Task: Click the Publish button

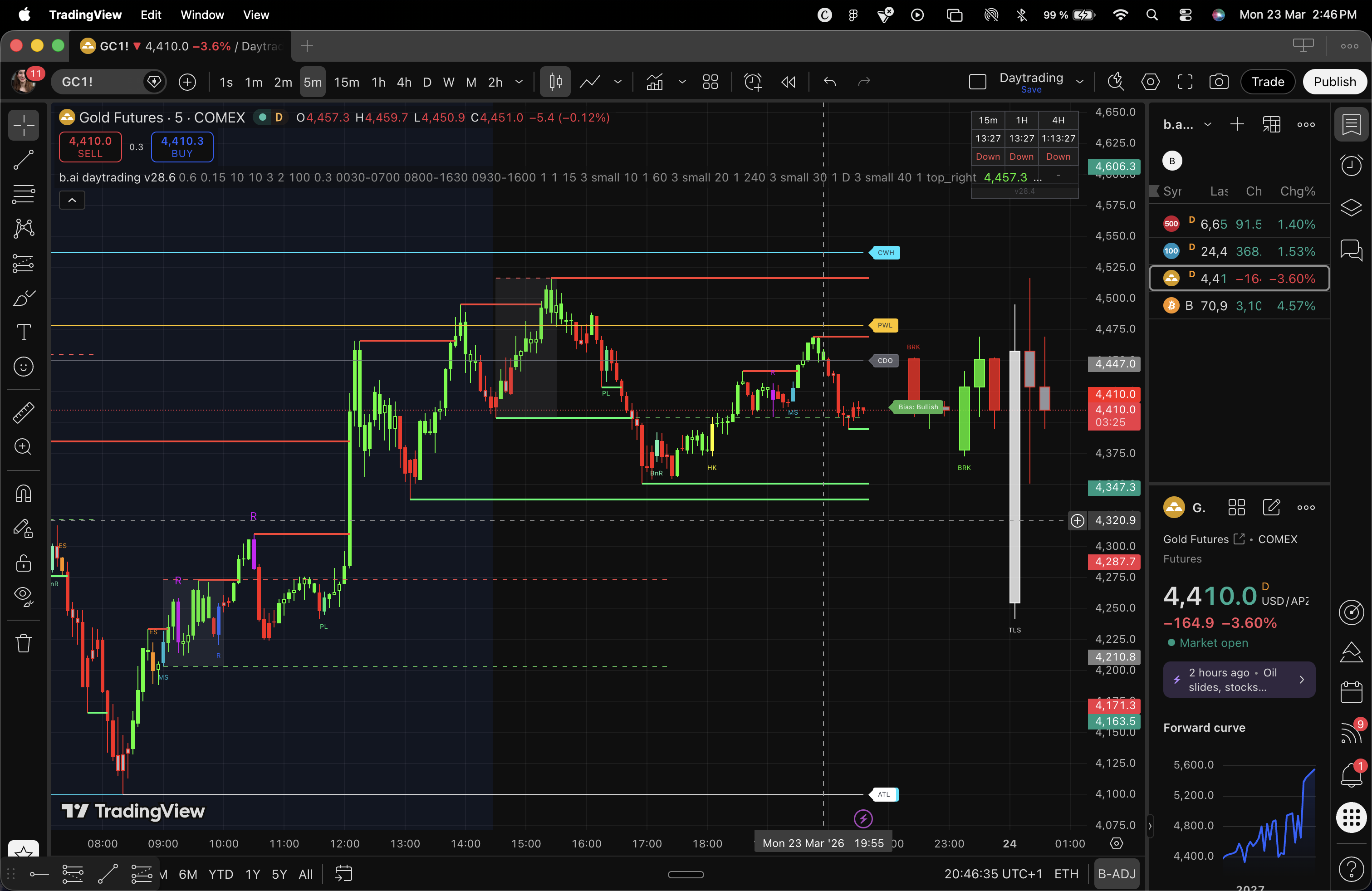Action: click(x=1334, y=82)
